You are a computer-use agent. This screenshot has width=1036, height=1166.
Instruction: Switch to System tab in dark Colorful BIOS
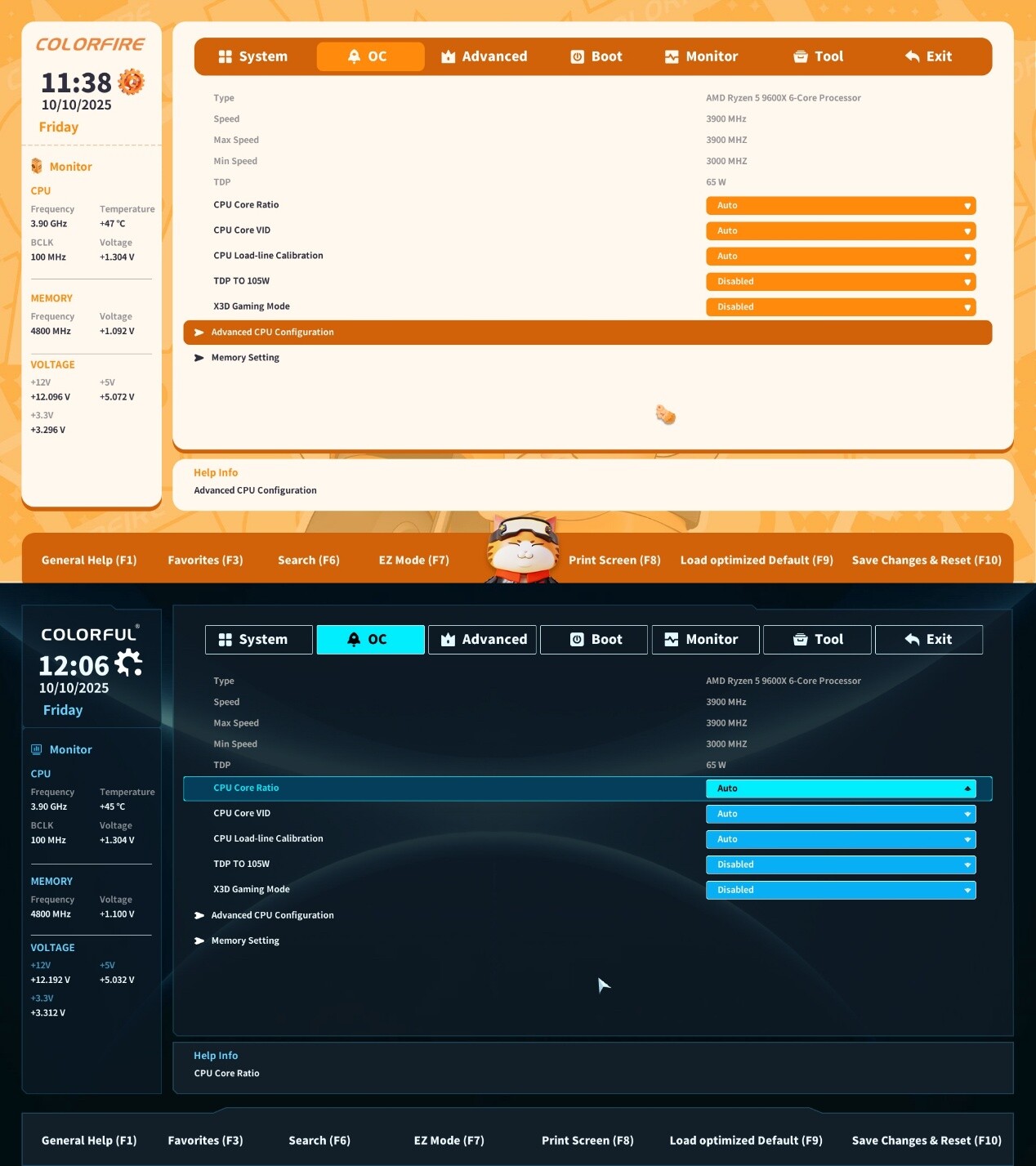point(259,640)
